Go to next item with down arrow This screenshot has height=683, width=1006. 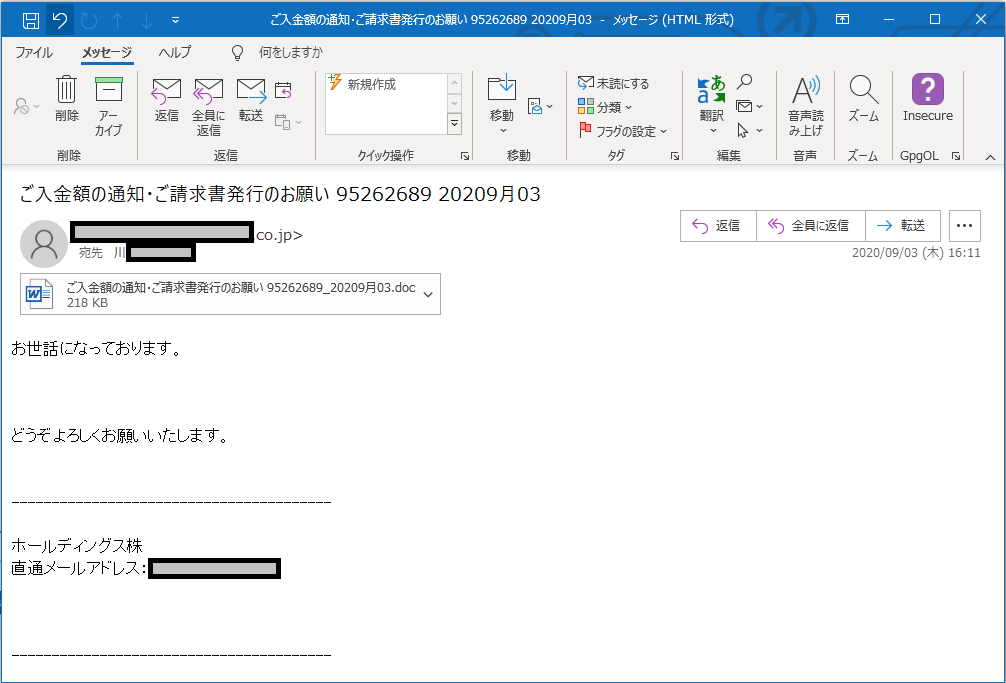click(x=146, y=21)
